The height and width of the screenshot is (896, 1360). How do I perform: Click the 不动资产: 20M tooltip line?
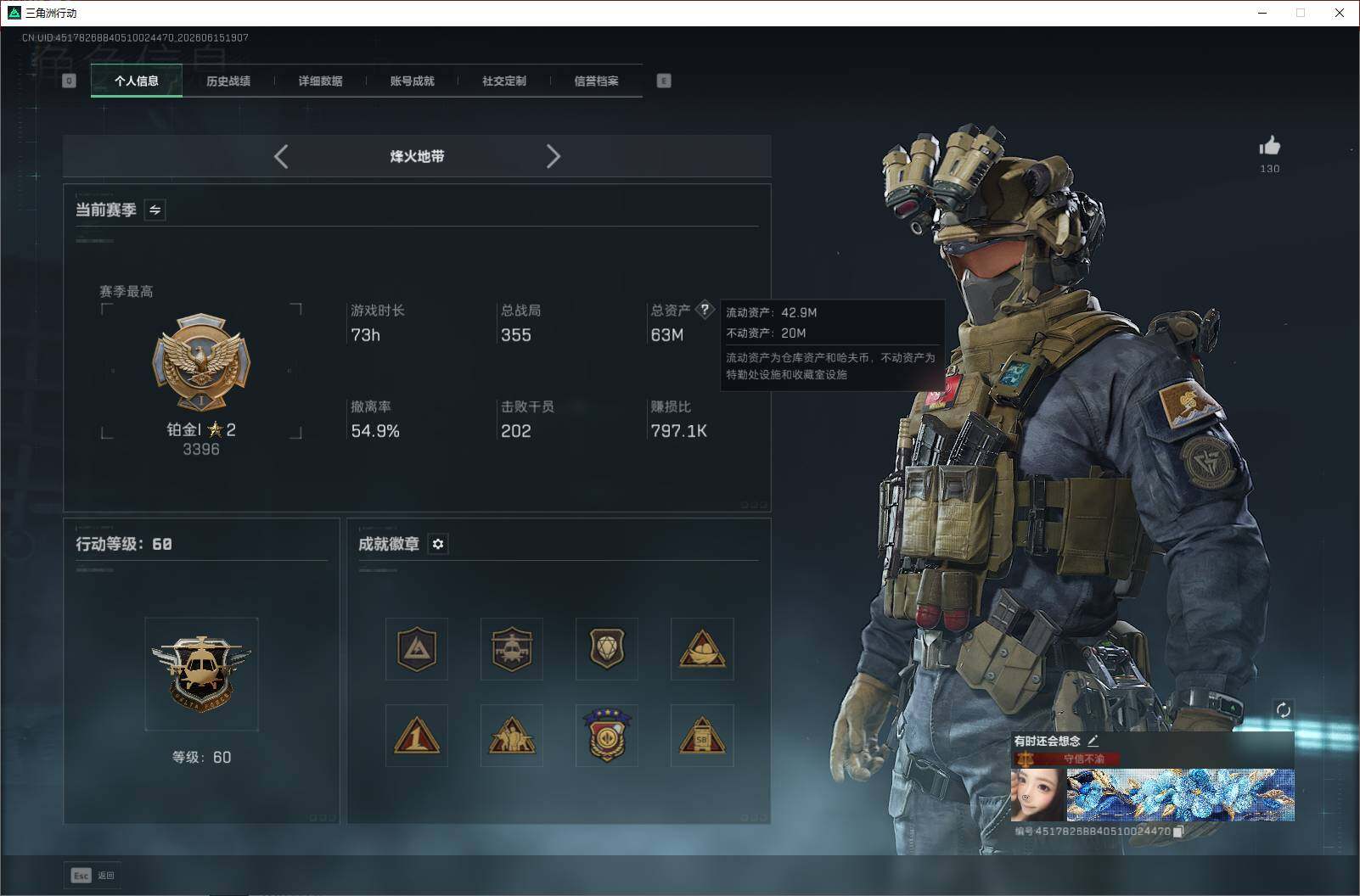pyautogui.click(x=766, y=333)
